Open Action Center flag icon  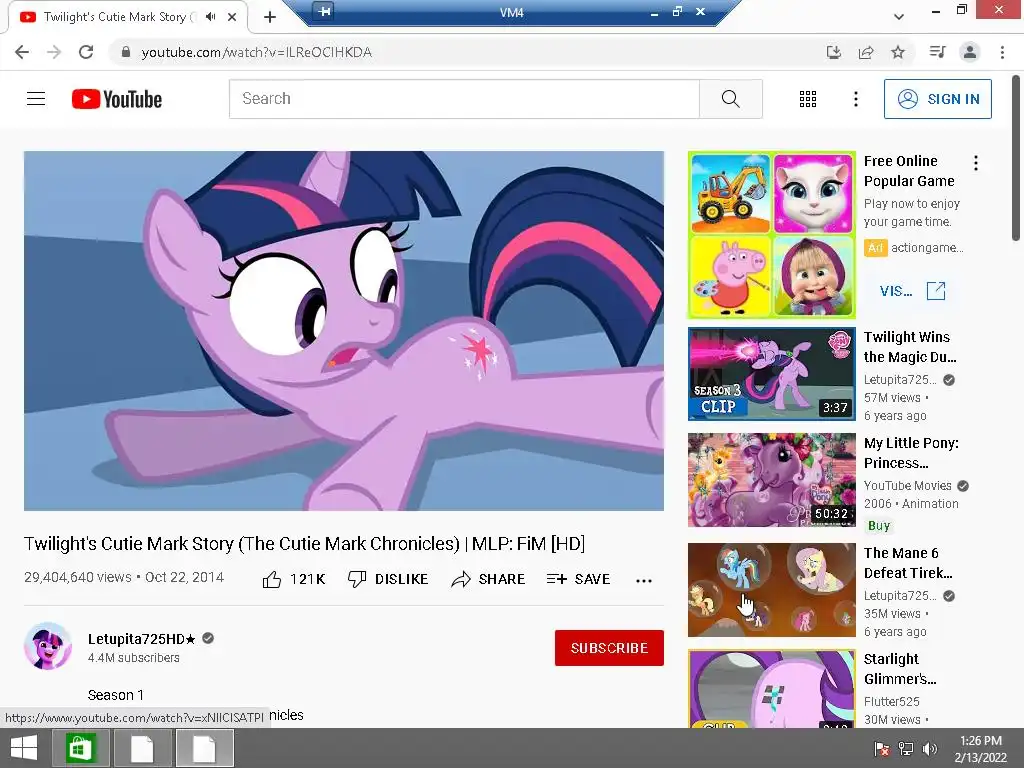(x=882, y=749)
